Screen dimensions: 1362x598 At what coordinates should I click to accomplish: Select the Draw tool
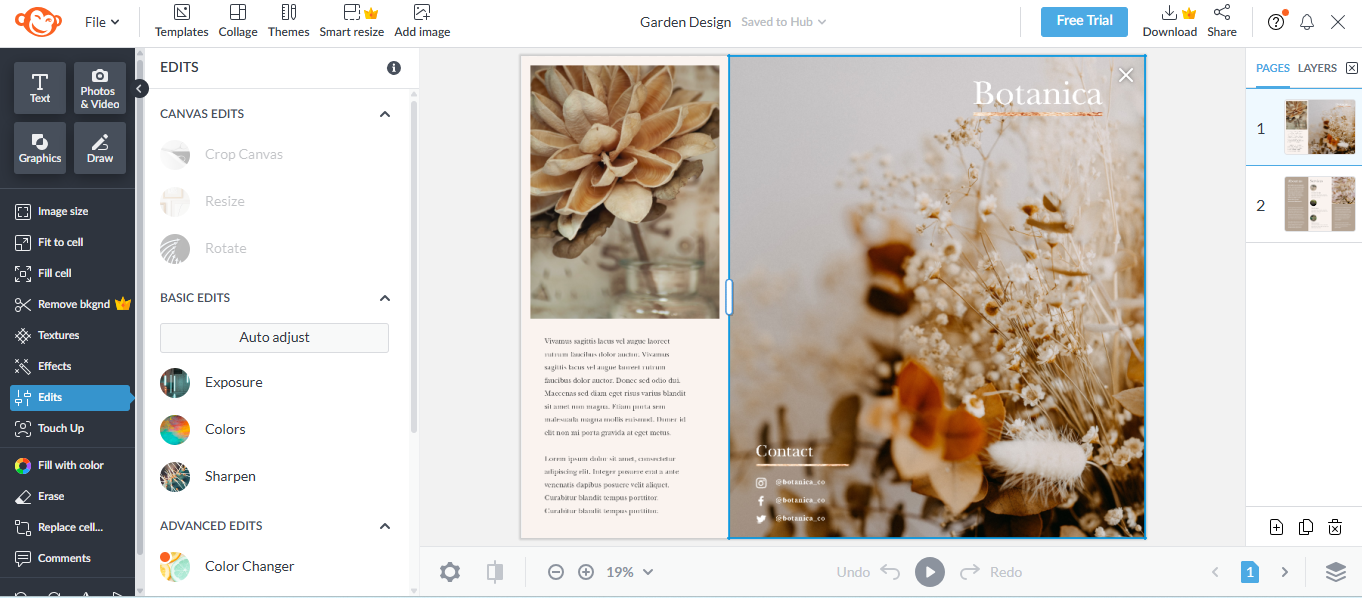[x=99, y=148]
